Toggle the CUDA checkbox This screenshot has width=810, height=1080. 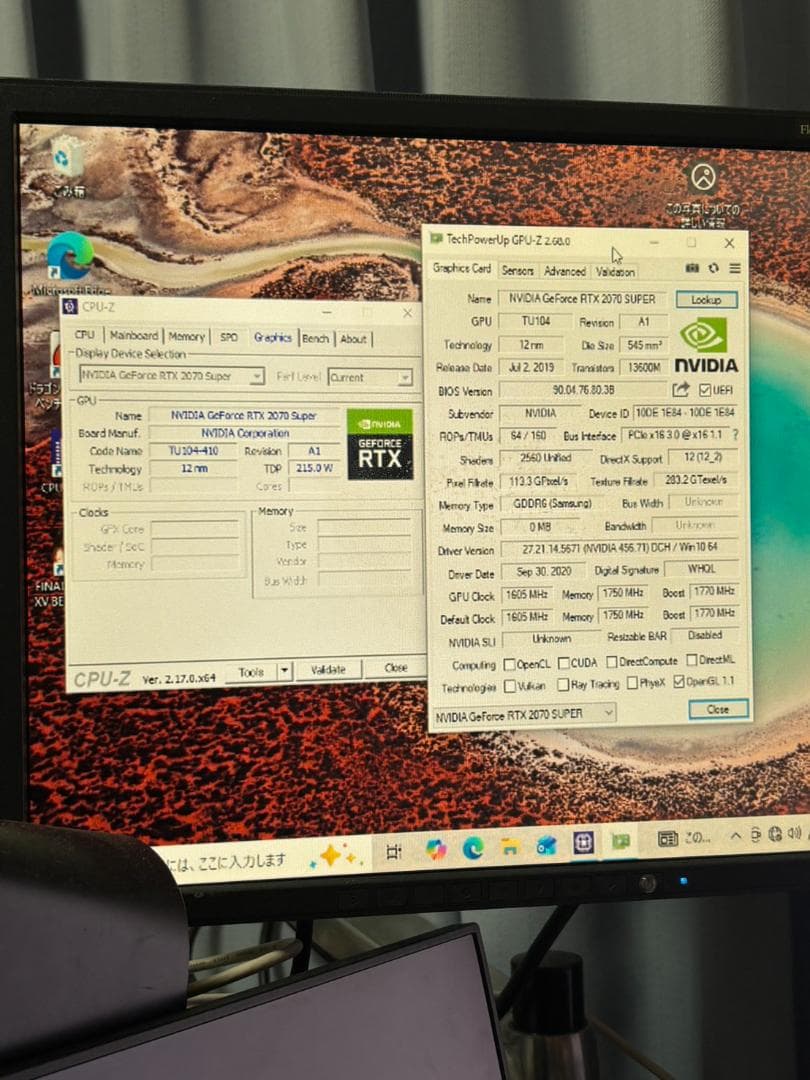(563, 663)
